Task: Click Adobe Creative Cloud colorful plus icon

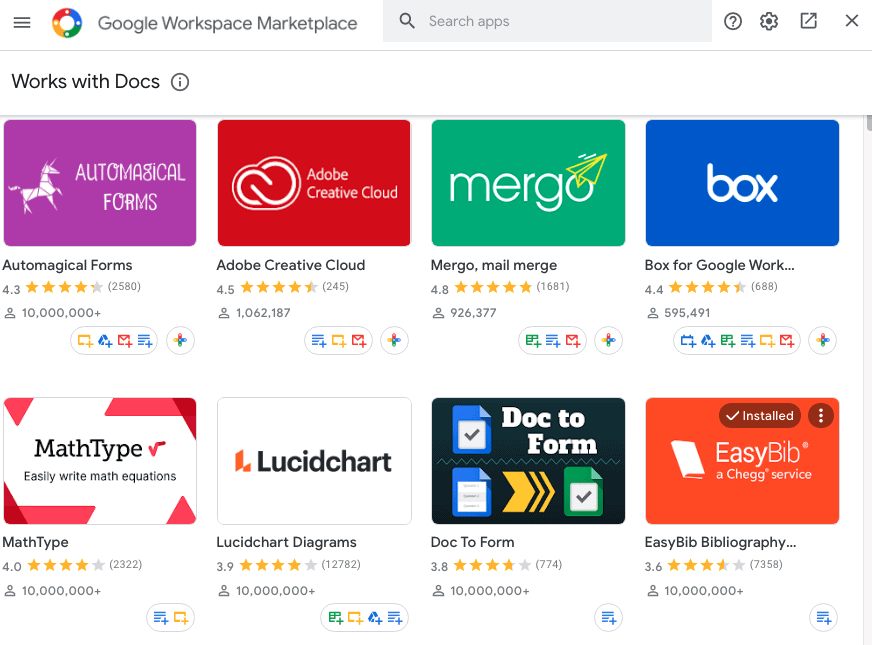Action: coord(394,340)
